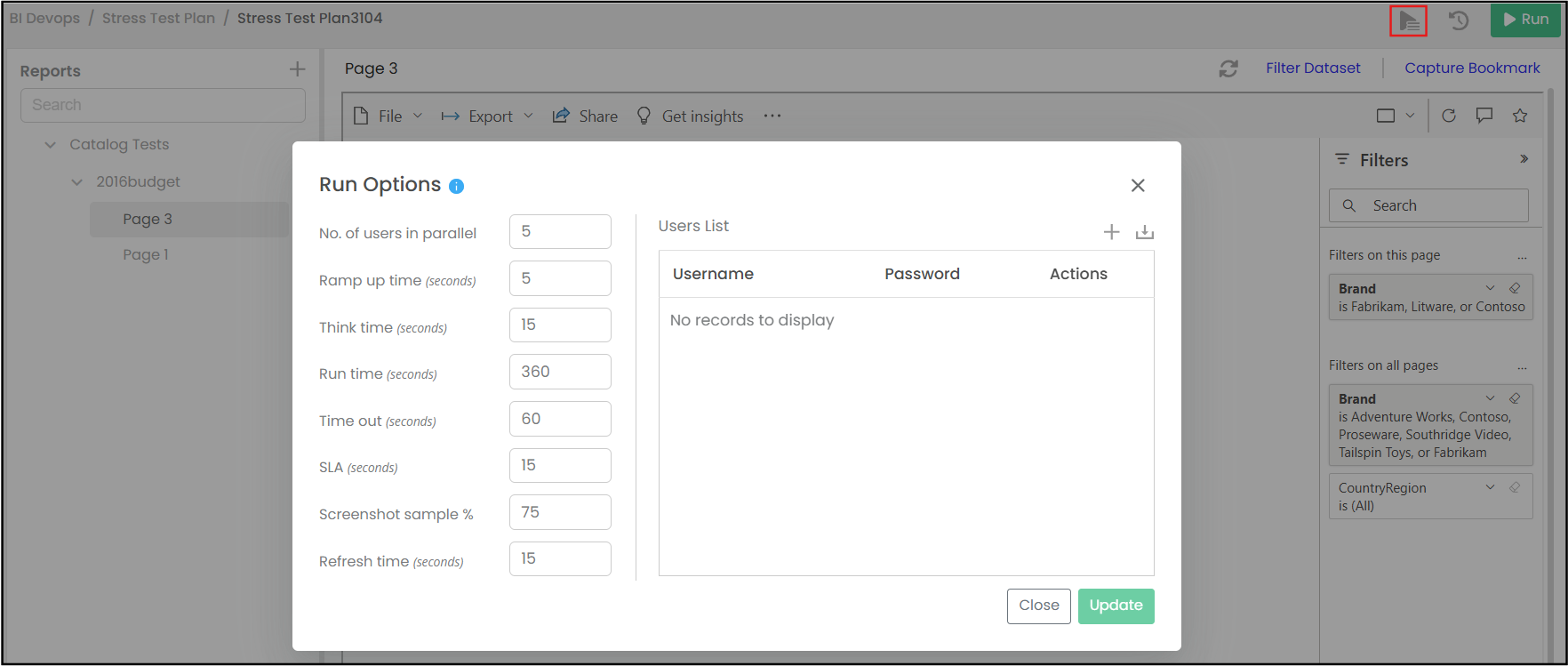Click the Run time seconds field
This screenshot has width=1568, height=666.
(x=560, y=372)
